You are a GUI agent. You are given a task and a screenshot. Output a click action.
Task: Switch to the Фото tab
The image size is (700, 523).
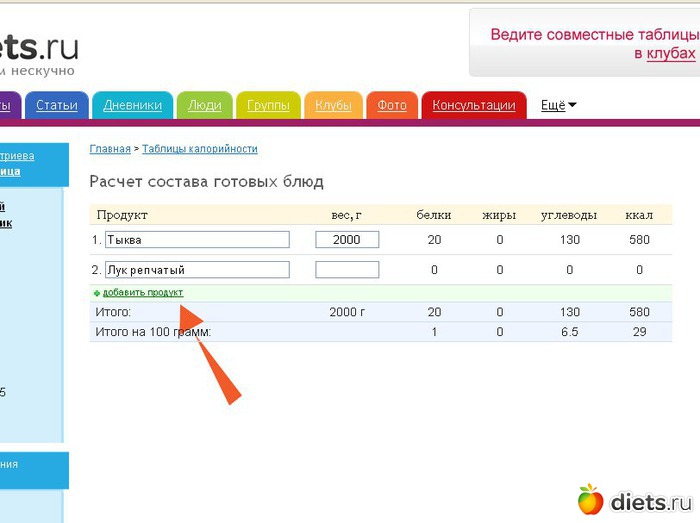(x=392, y=105)
